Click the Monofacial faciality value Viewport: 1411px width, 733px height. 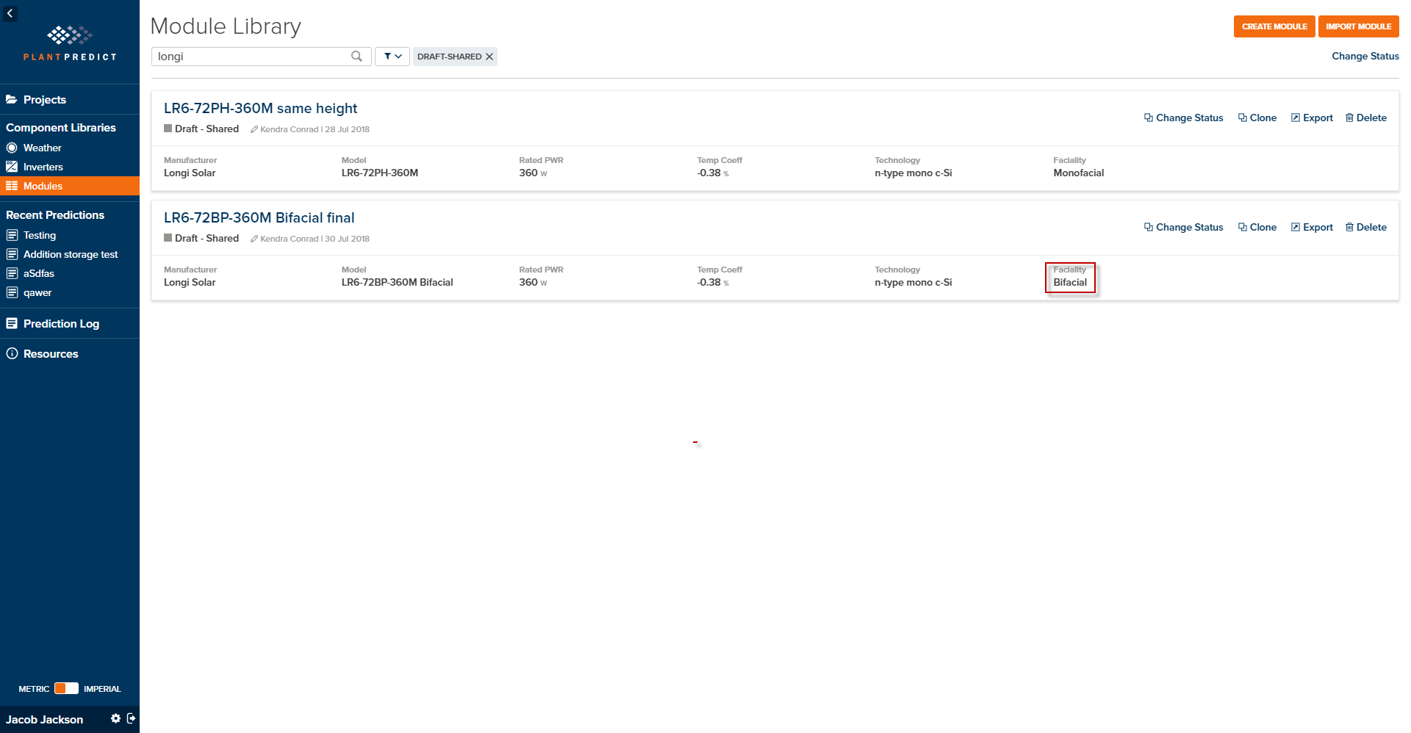click(1078, 173)
